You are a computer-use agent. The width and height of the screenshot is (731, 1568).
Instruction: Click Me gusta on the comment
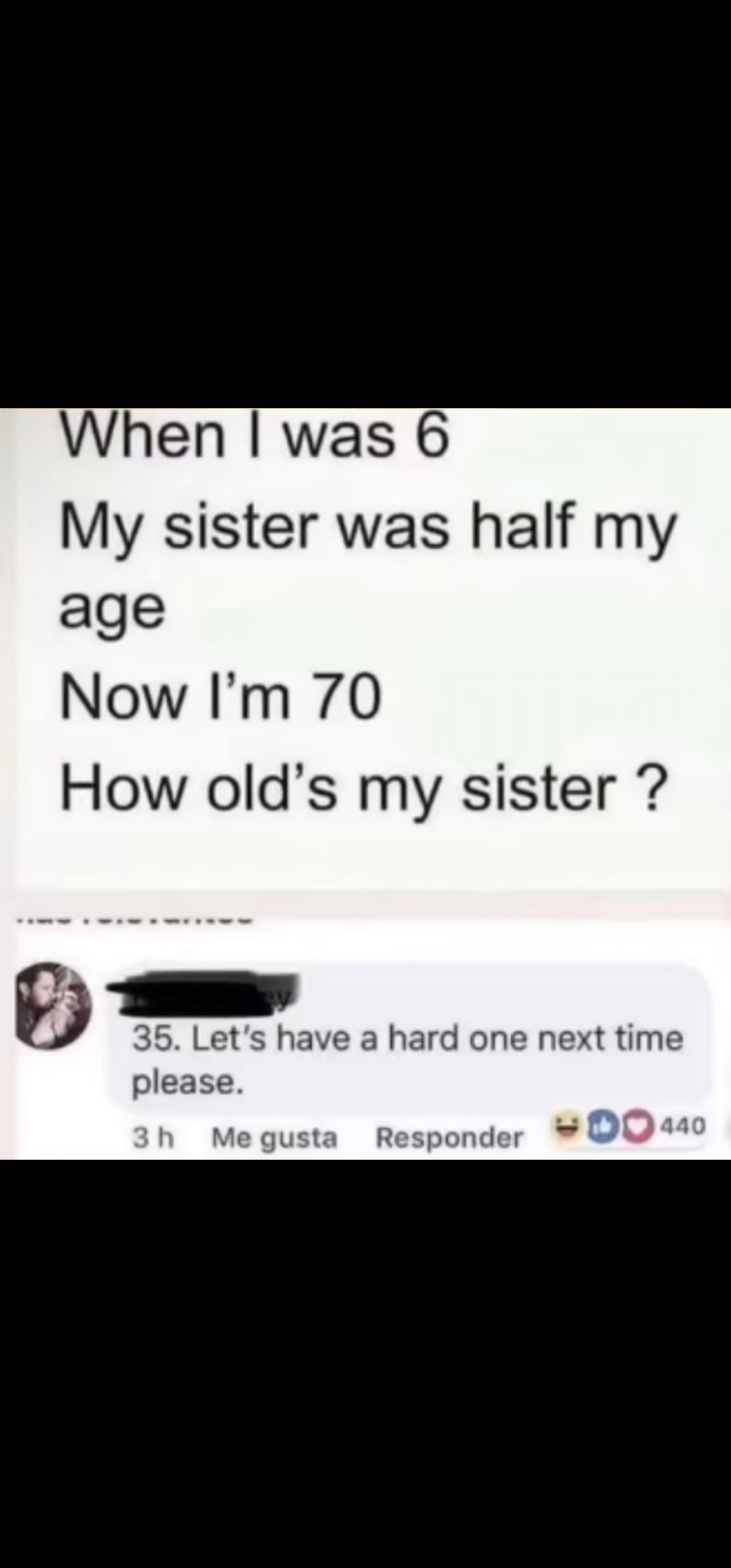(x=274, y=1137)
